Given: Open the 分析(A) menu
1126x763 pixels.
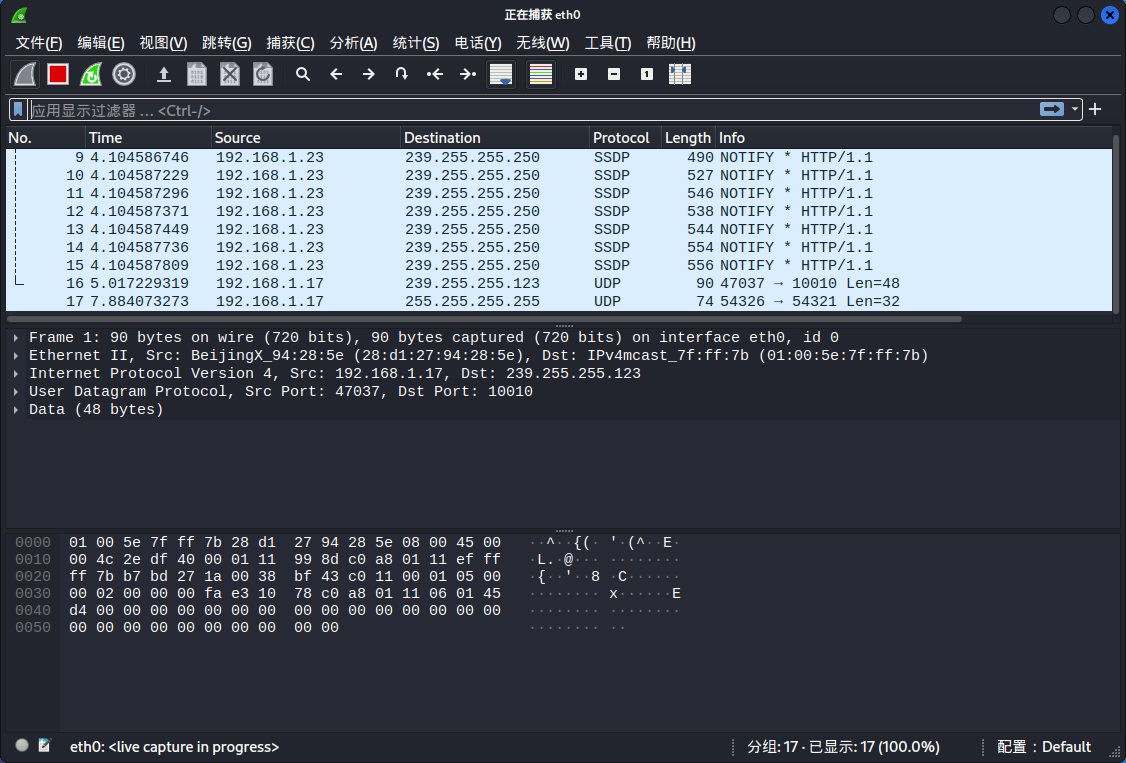Looking at the screenshot, I should 353,43.
